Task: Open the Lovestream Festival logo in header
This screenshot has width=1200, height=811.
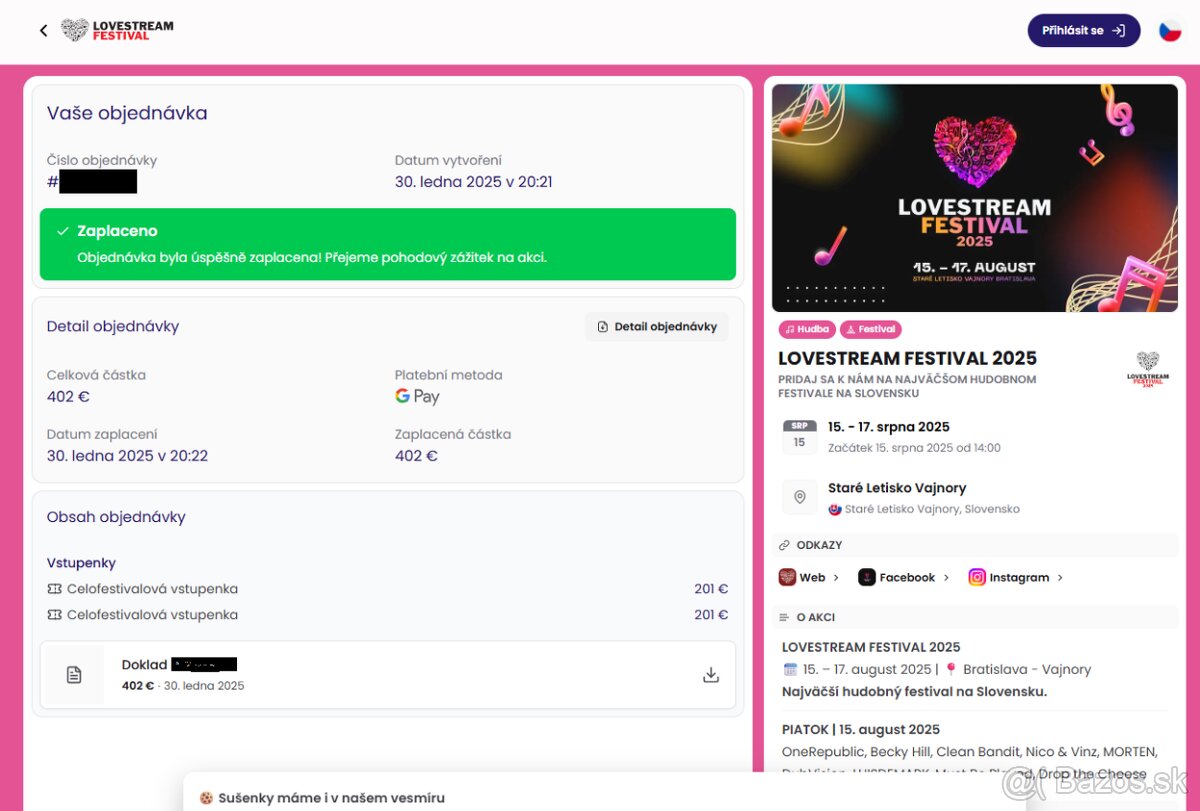Action: [117, 30]
